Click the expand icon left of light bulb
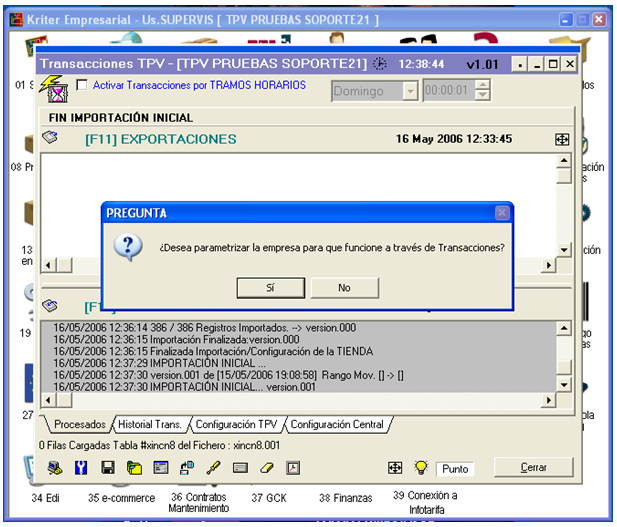Viewport: 617px width, 527px height. pos(395,468)
